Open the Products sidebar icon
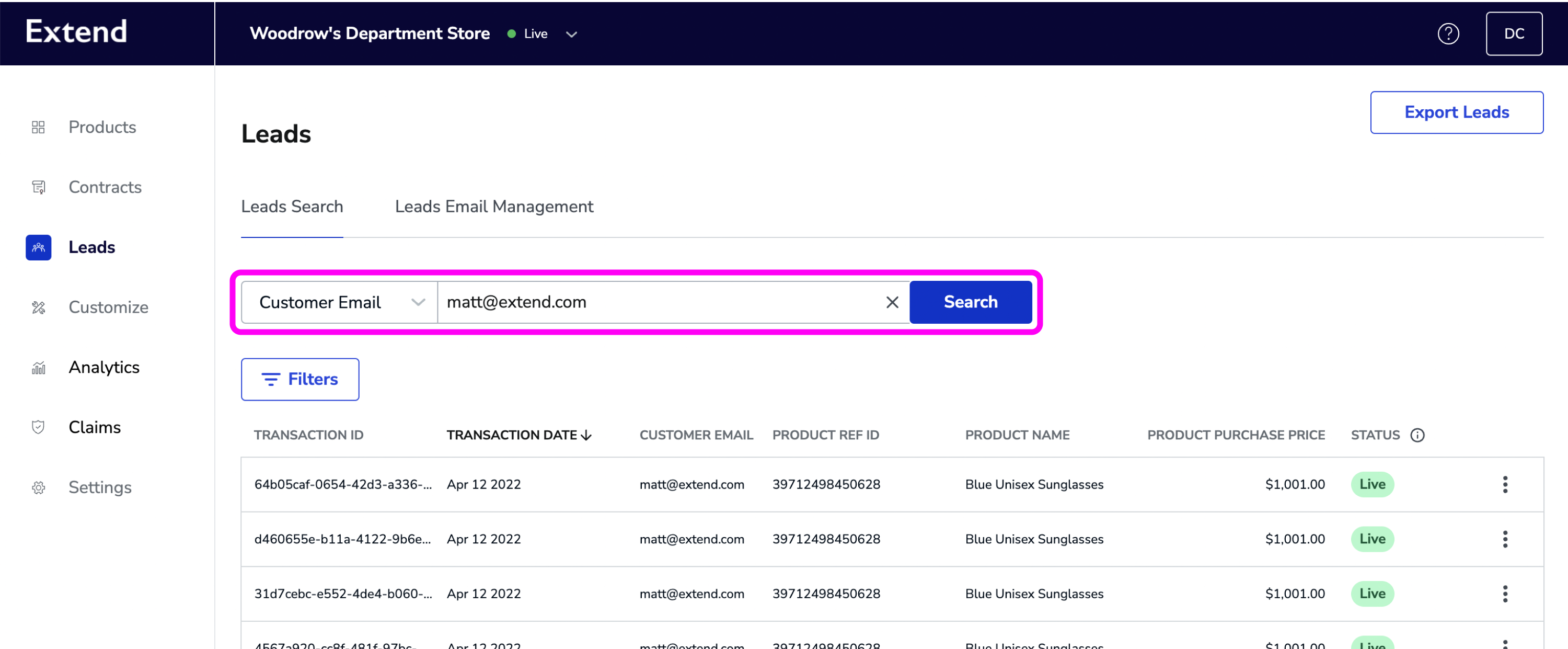 pos(38,127)
